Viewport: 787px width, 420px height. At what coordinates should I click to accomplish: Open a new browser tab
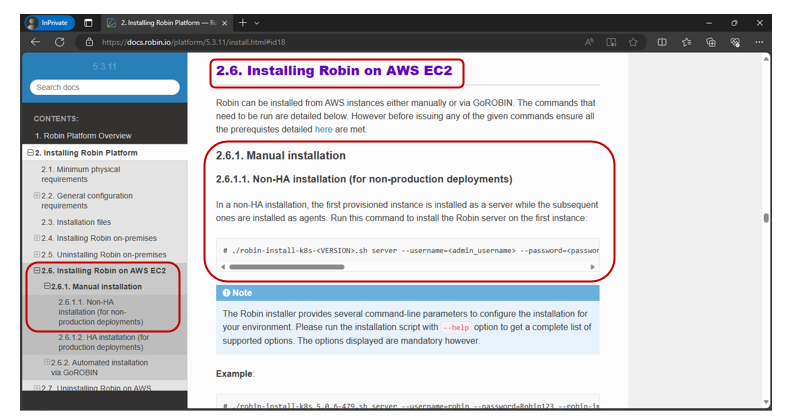point(242,23)
